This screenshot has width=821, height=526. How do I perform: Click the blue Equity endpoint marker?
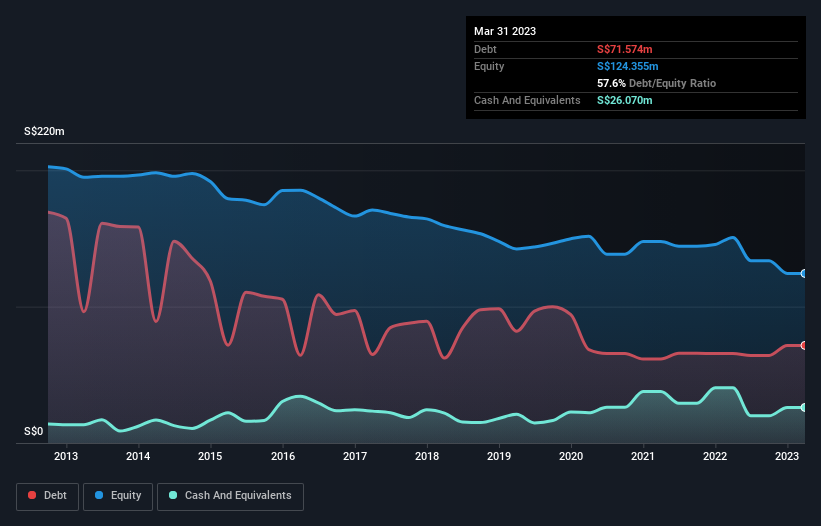804,273
